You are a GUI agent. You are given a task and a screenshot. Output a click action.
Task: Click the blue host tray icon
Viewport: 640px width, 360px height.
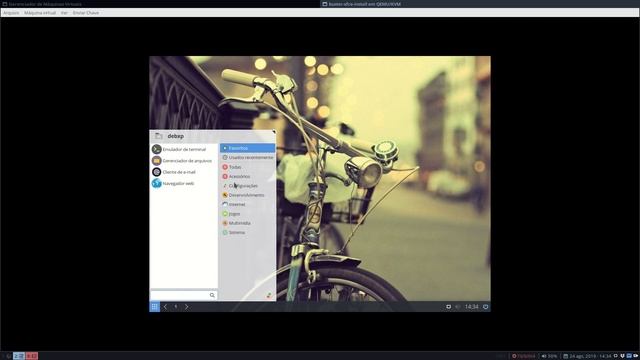pyautogui.click(x=629, y=356)
